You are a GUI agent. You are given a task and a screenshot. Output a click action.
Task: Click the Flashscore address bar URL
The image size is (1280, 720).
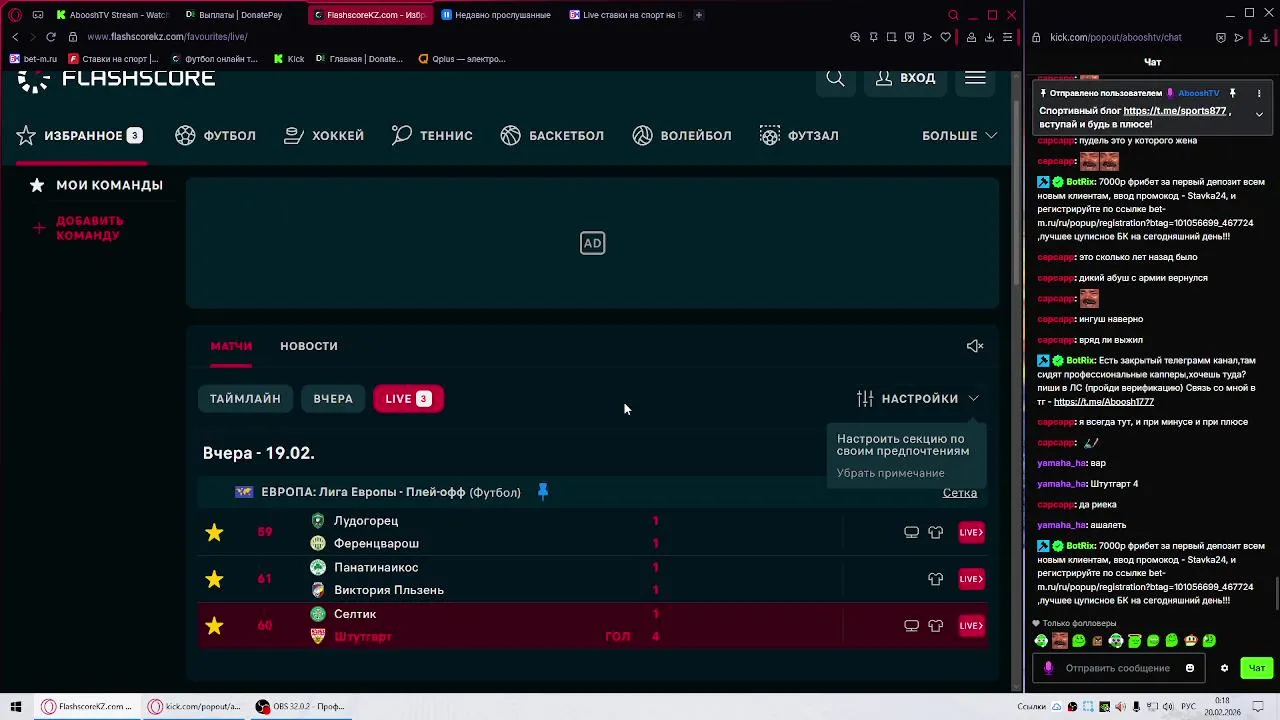click(167, 37)
